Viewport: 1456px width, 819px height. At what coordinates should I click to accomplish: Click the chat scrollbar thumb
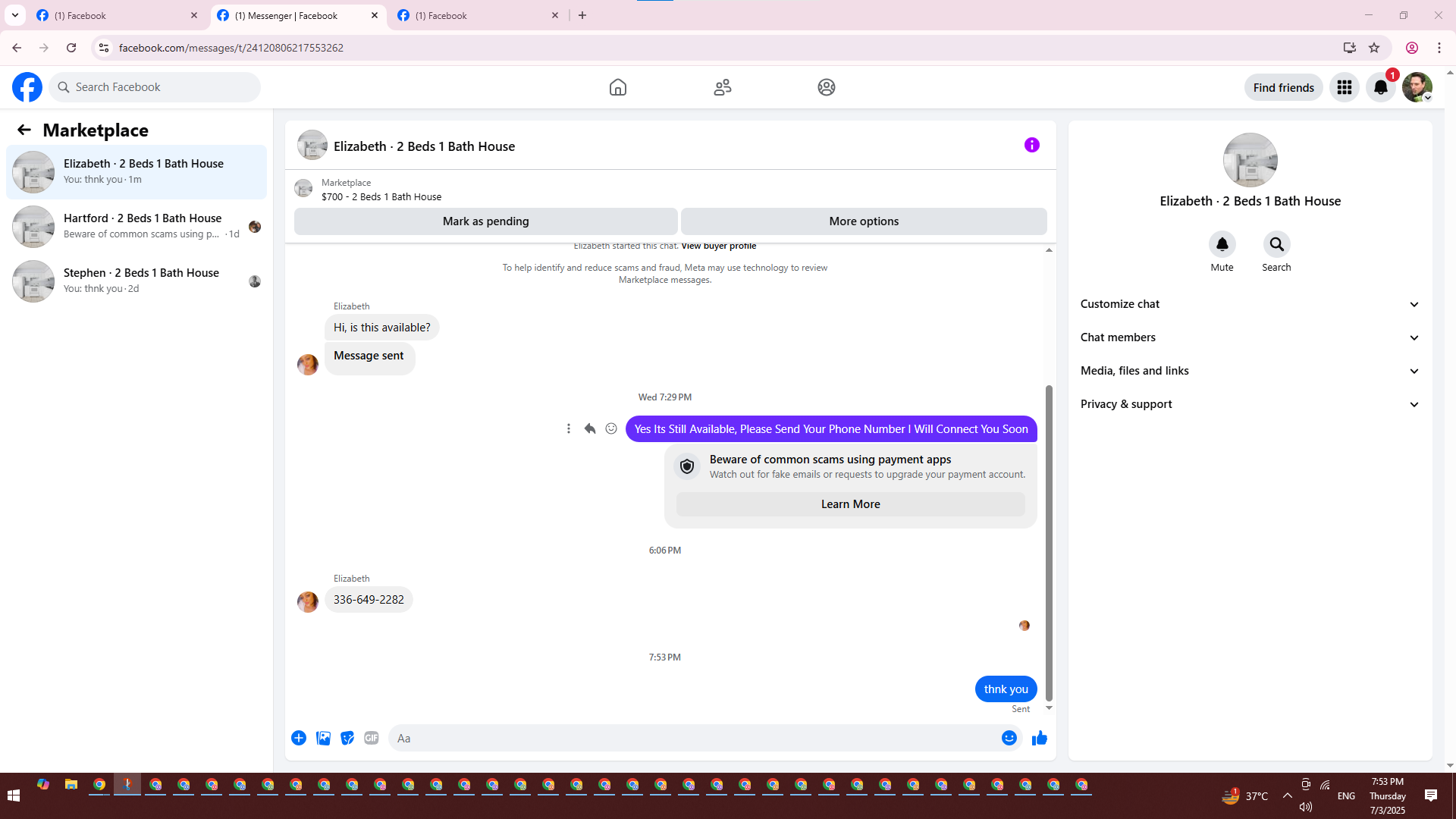pyautogui.click(x=1049, y=542)
